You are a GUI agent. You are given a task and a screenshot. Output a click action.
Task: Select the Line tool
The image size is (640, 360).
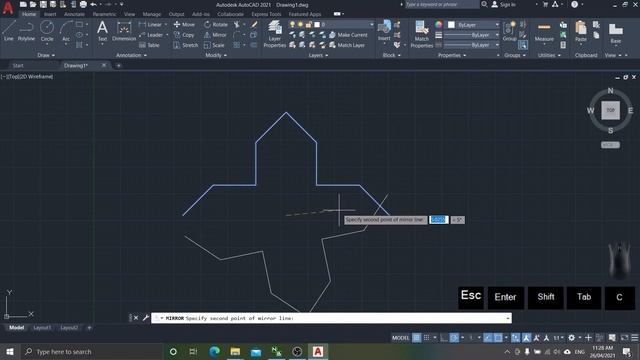9,31
